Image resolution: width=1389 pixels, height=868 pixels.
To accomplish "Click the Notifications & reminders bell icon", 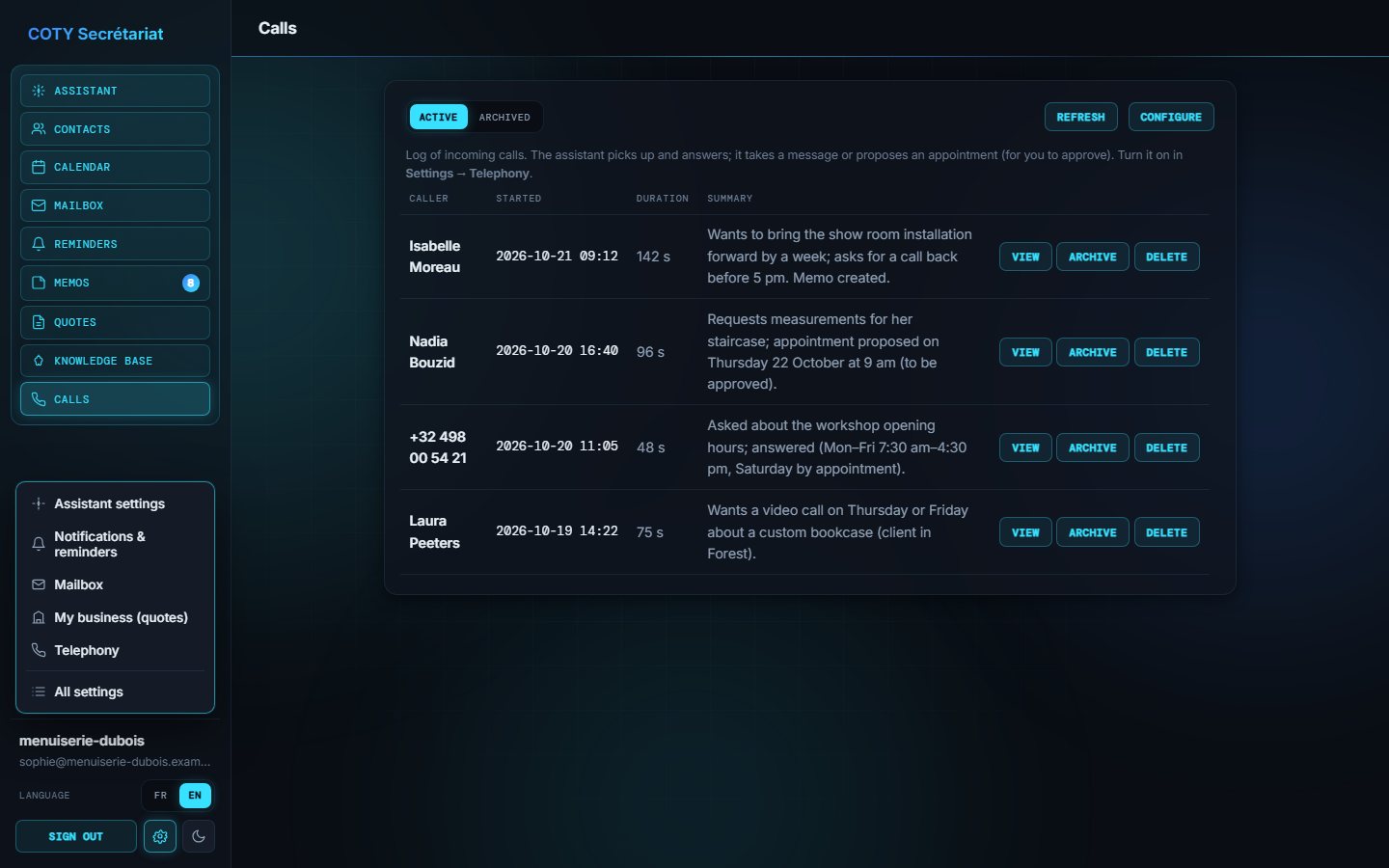I will point(39,544).
